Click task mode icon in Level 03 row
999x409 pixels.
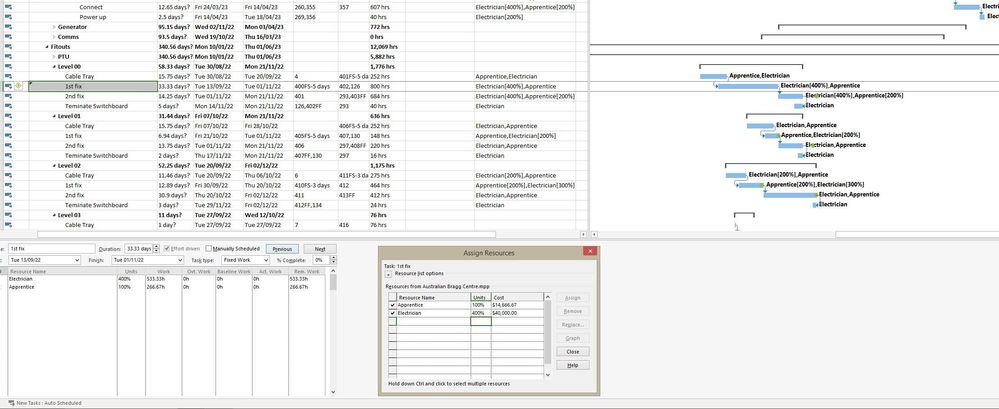pyautogui.click(x=8, y=215)
